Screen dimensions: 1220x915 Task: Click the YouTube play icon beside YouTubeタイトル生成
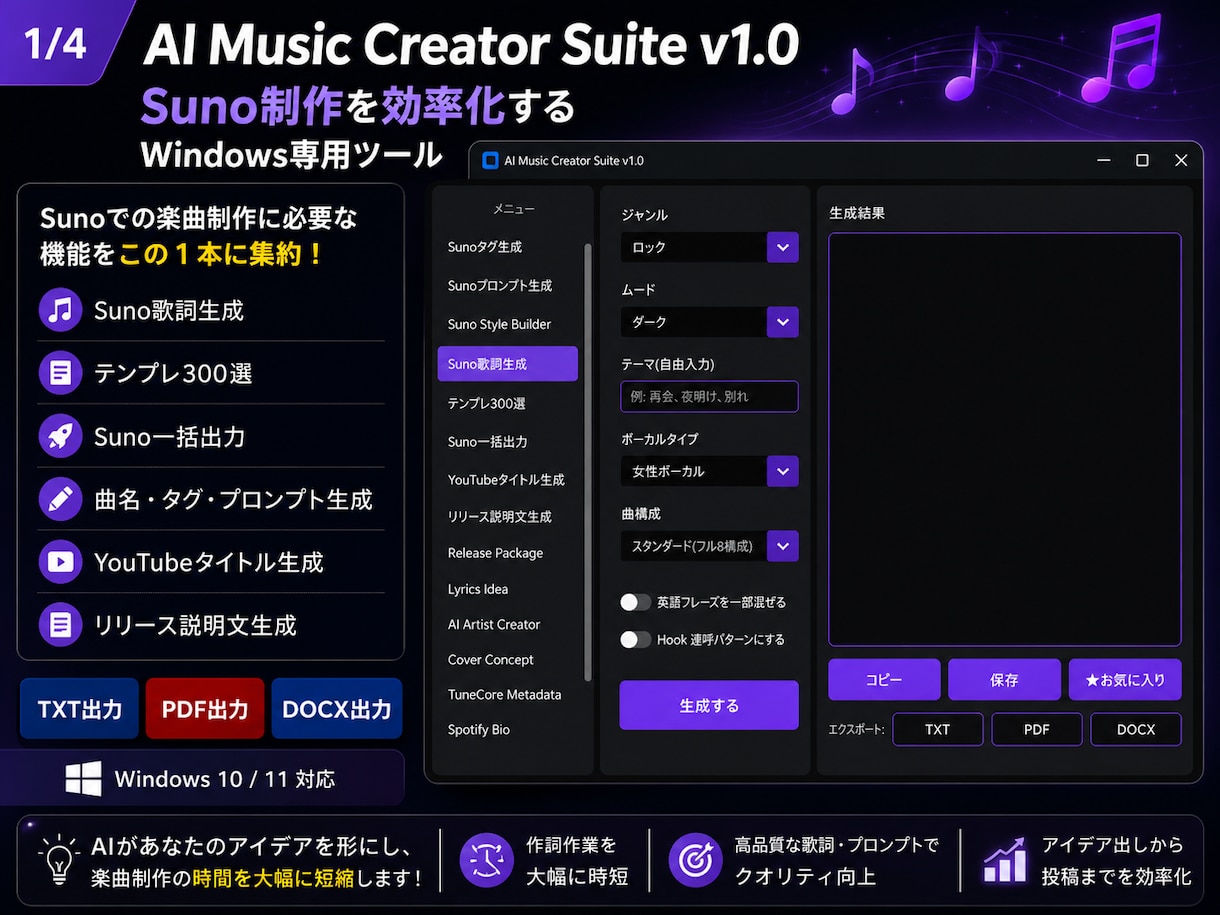click(x=60, y=562)
